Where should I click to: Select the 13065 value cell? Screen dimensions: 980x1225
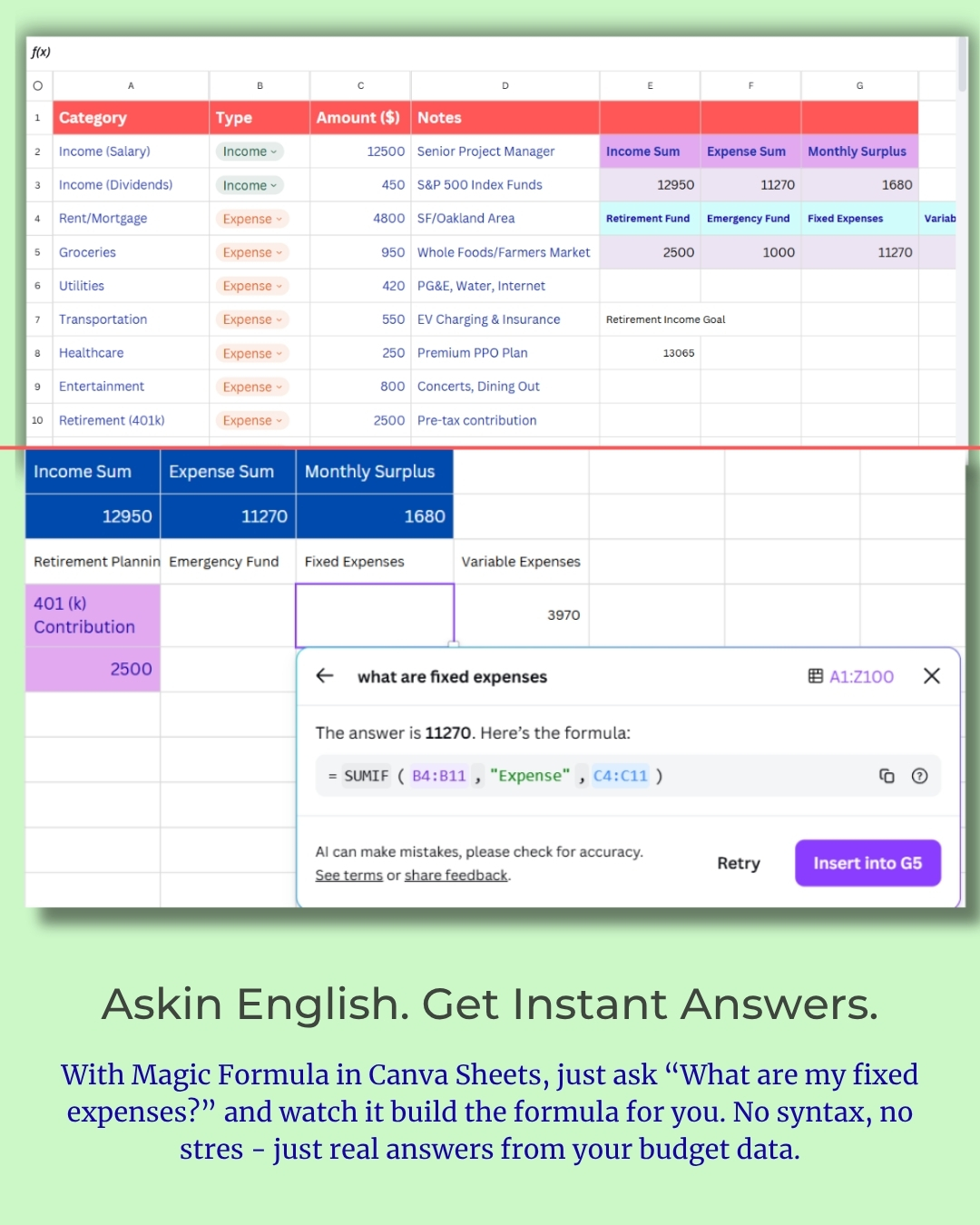pyautogui.click(x=650, y=353)
